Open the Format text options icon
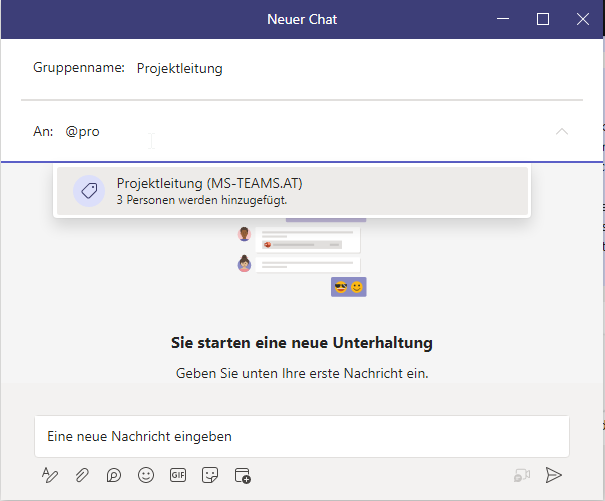 point(50,475)
